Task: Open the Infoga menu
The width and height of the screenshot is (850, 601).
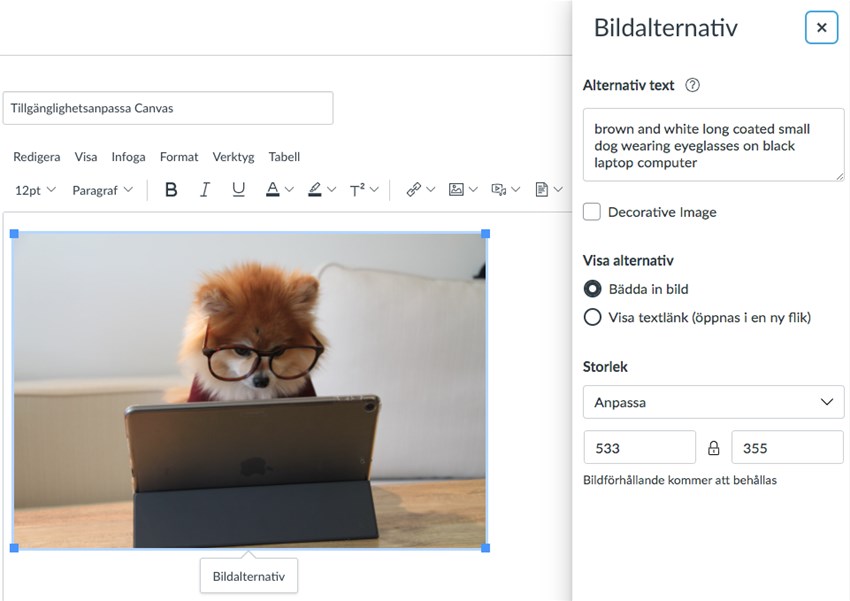Action: coord(128,157)
